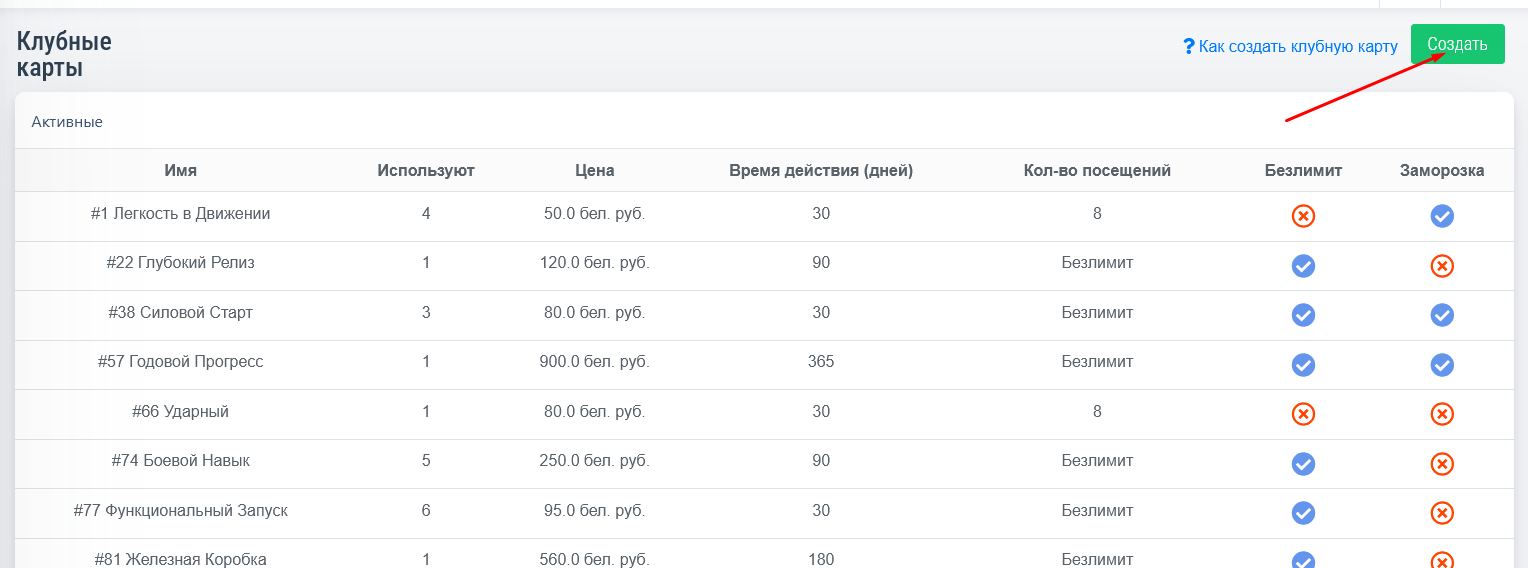The width and height of the screenshot is (1528, 568).
Task: Open the #38 Силовой Старт card row
Action: click(180, 312)
